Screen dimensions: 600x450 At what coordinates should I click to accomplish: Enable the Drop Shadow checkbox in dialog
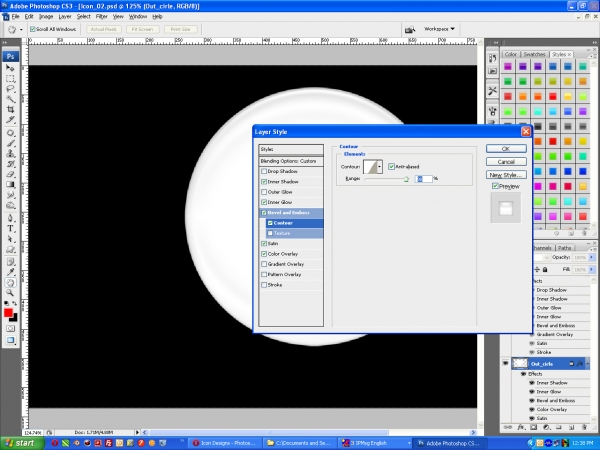click(264, 171)
